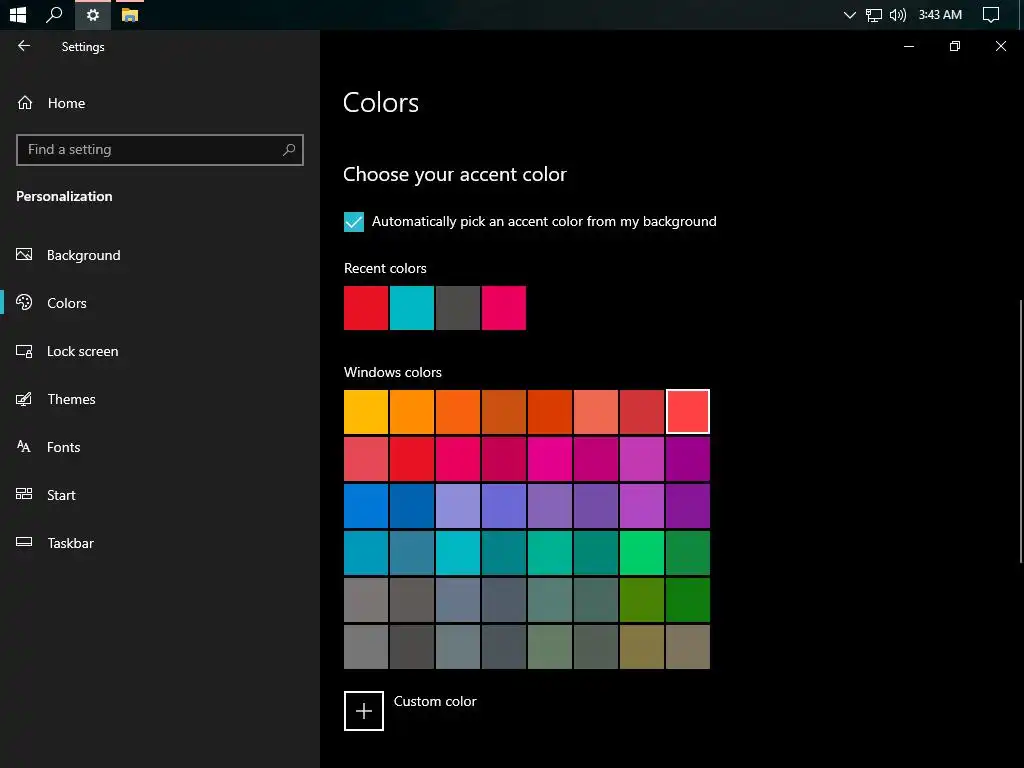This screenshot has width=1024, height=768.
Task: Show hidden icons in system tray
Action: pos(849,15)
